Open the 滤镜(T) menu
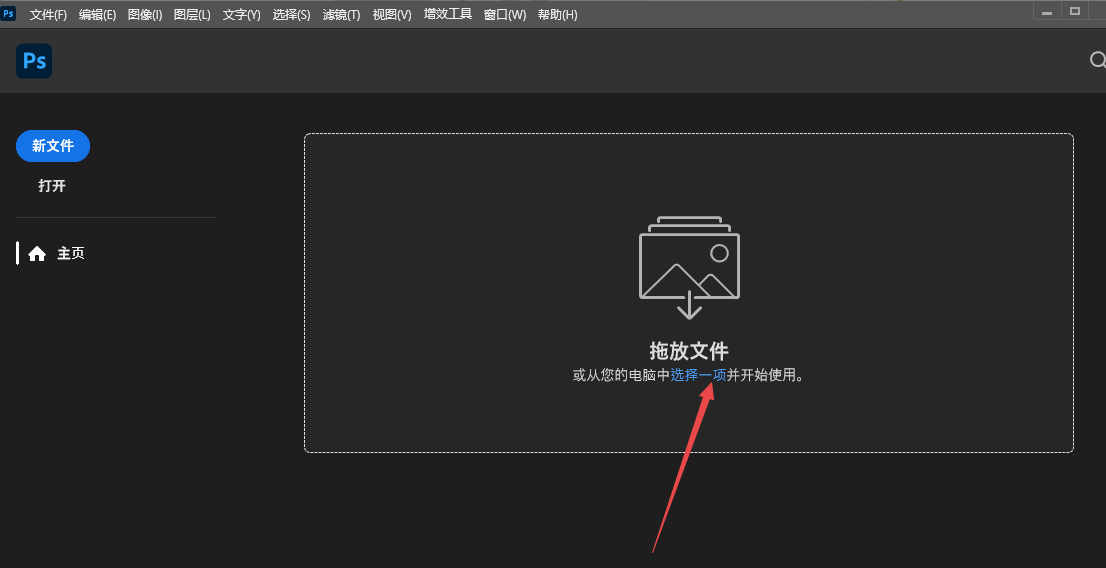The image size is (1106, 568). (341, 15)
